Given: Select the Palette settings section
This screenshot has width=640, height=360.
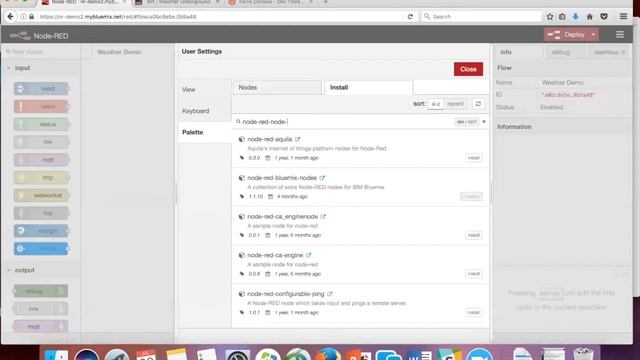Looking at the screenshot, I should 204,132.
